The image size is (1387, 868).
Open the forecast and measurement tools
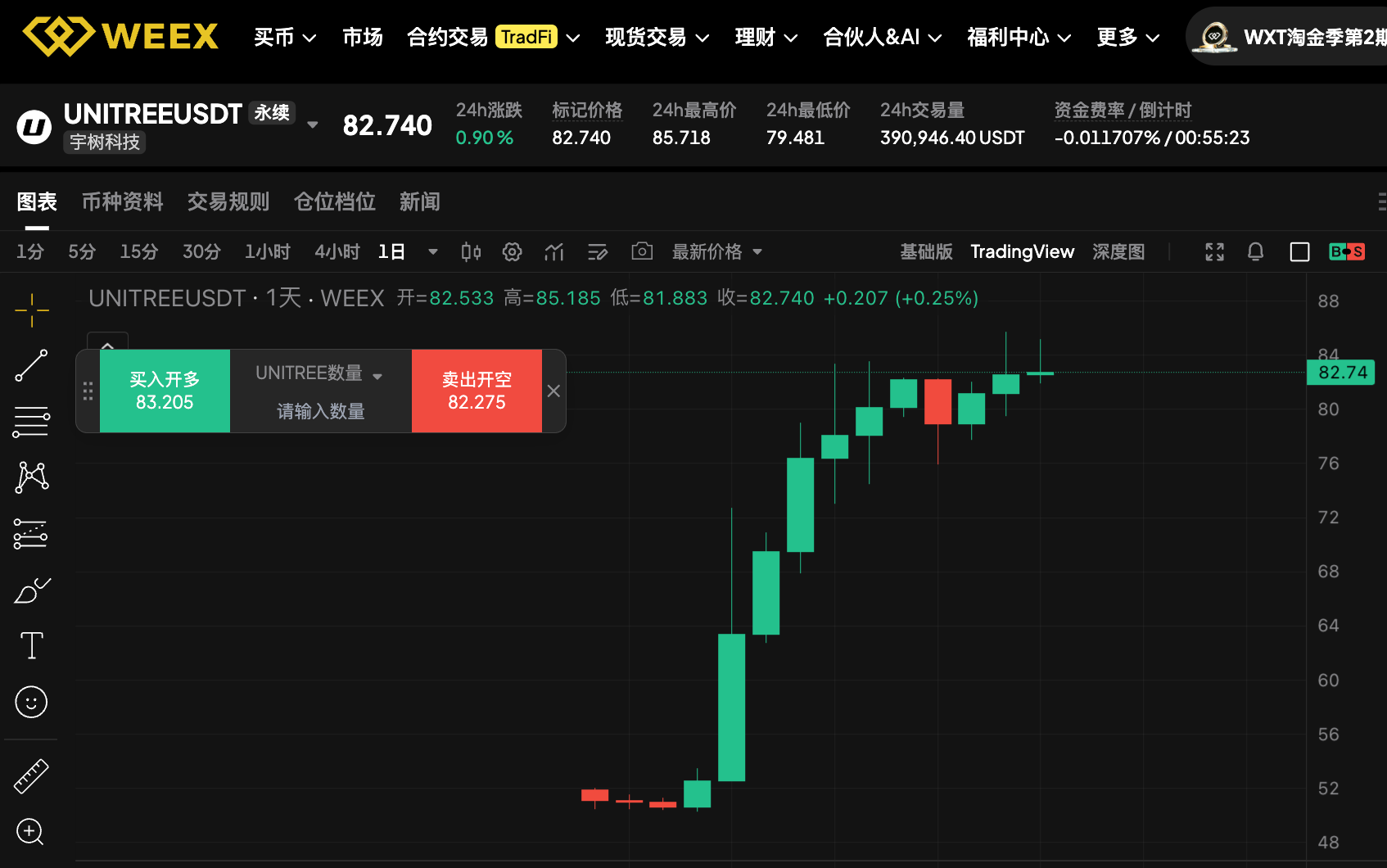tap(31, 534)
